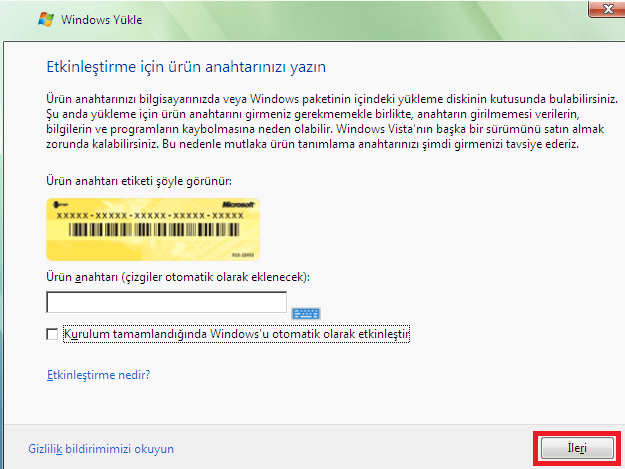Click the yellow product key label image

click(153, 230)
